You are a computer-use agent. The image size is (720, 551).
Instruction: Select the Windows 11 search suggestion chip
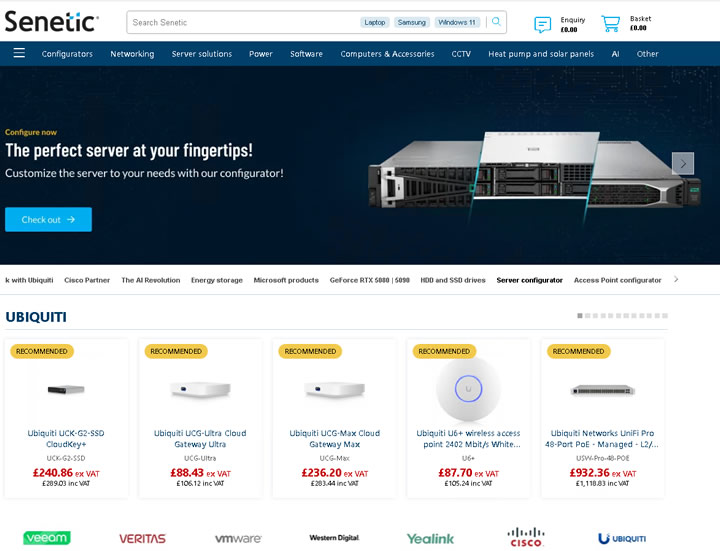457,22
